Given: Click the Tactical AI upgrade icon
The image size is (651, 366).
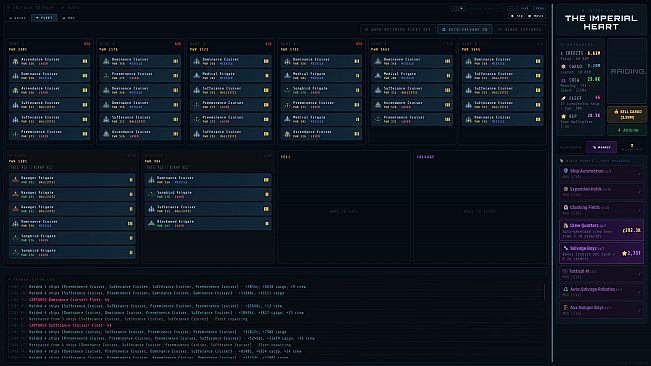Looking at the screenshot, I should [x=565, y=271].
